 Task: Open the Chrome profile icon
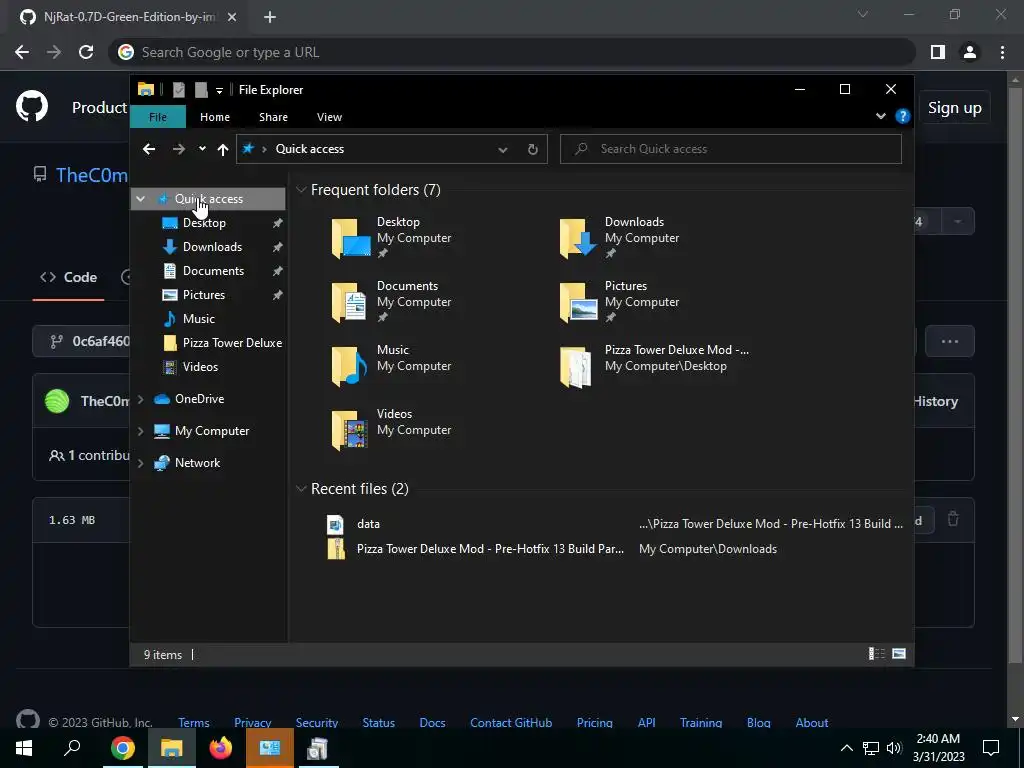[970, 52]
